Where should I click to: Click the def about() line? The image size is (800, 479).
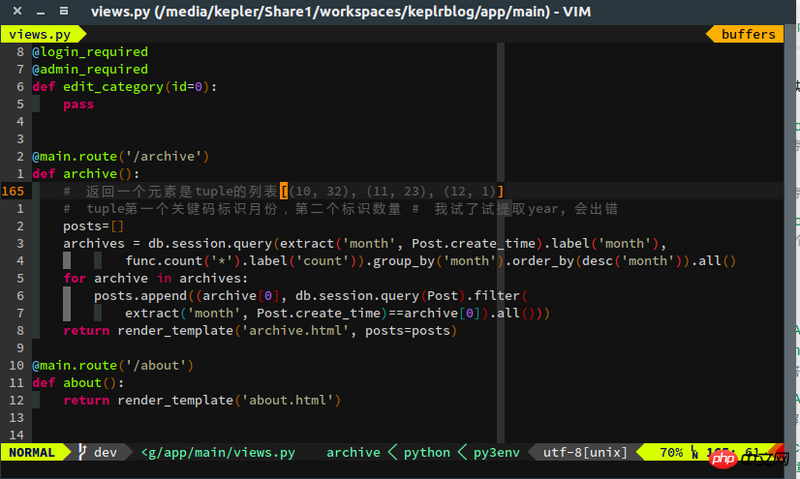click(x=78, y=383)
